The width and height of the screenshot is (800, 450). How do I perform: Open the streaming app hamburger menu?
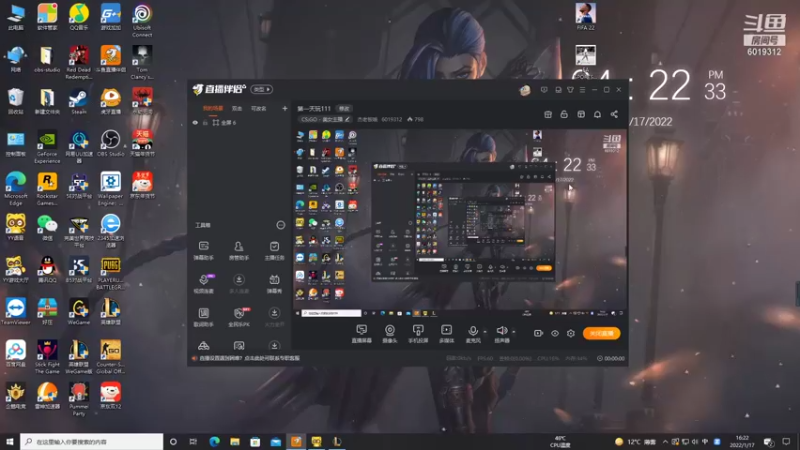coord(582,90)
